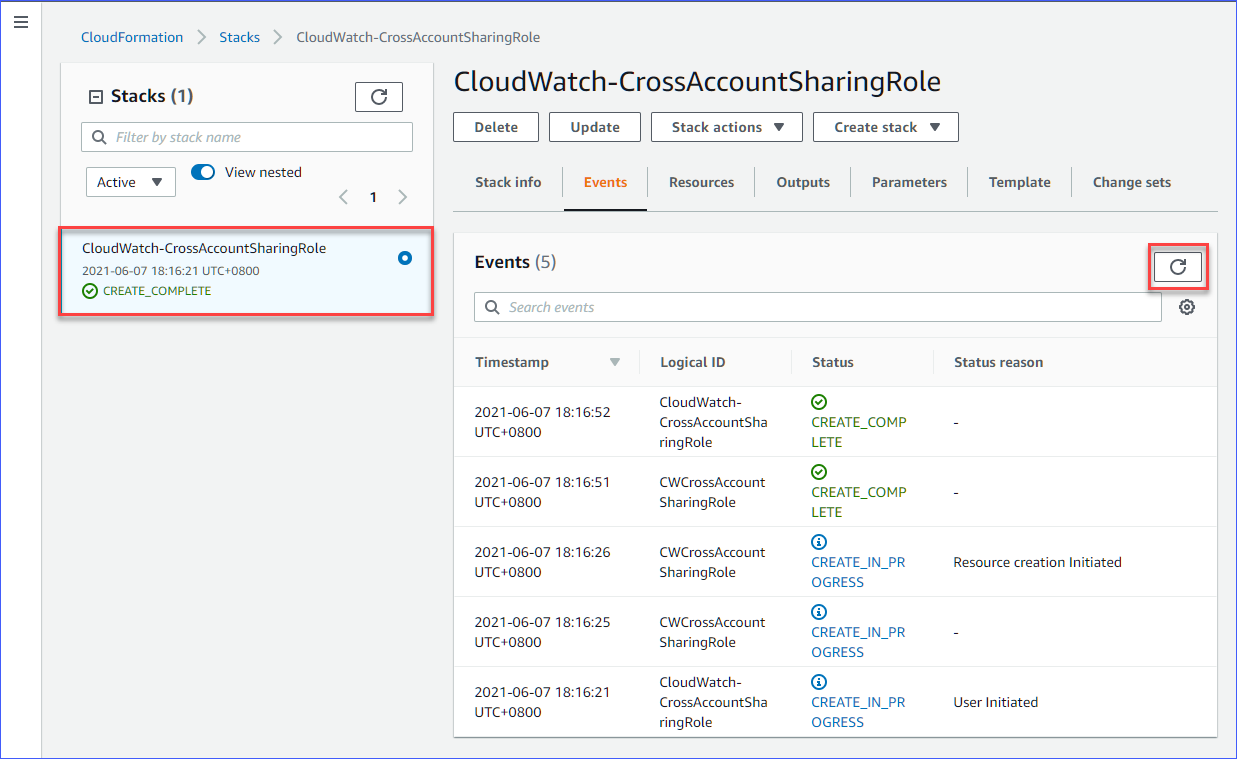Click info icon of 18:16:21 event

pyautogui.click(x=819, y=682)
